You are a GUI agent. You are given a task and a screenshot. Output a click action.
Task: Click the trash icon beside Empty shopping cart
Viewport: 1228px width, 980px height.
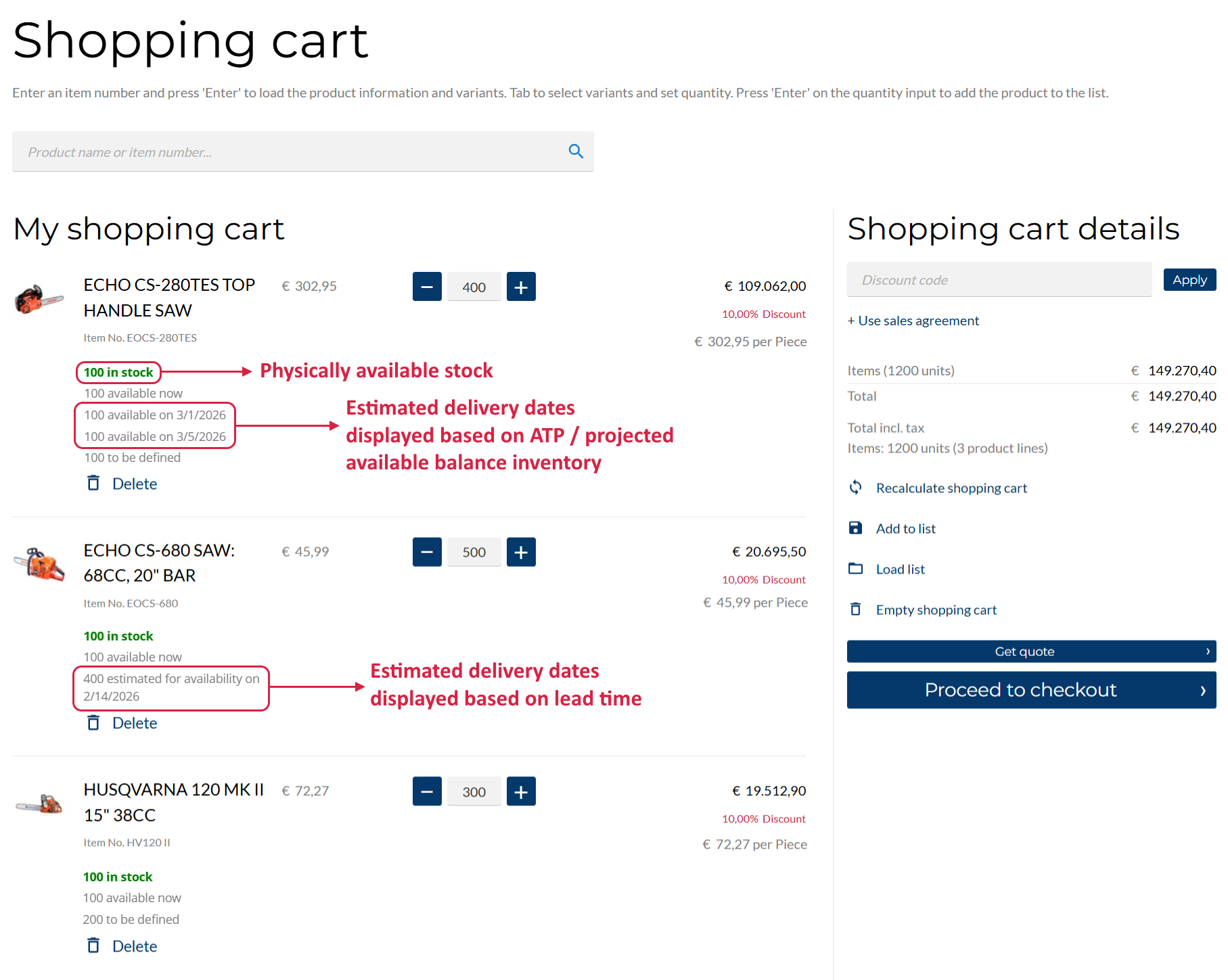pos(856,609)
